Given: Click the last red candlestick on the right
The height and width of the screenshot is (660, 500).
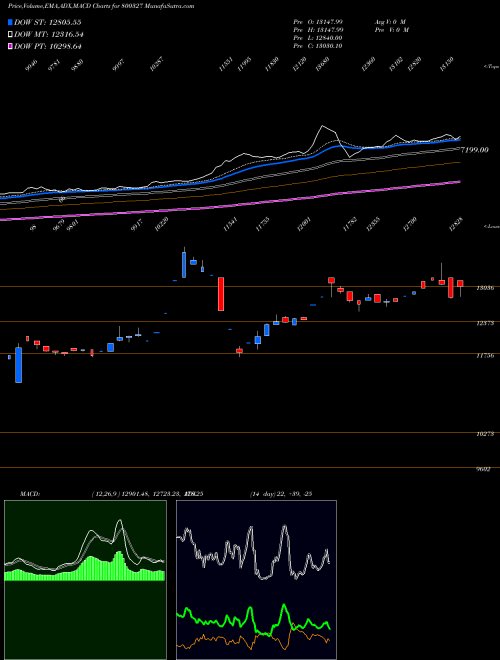Looking at the screenshot, I should tap(460, 284).
